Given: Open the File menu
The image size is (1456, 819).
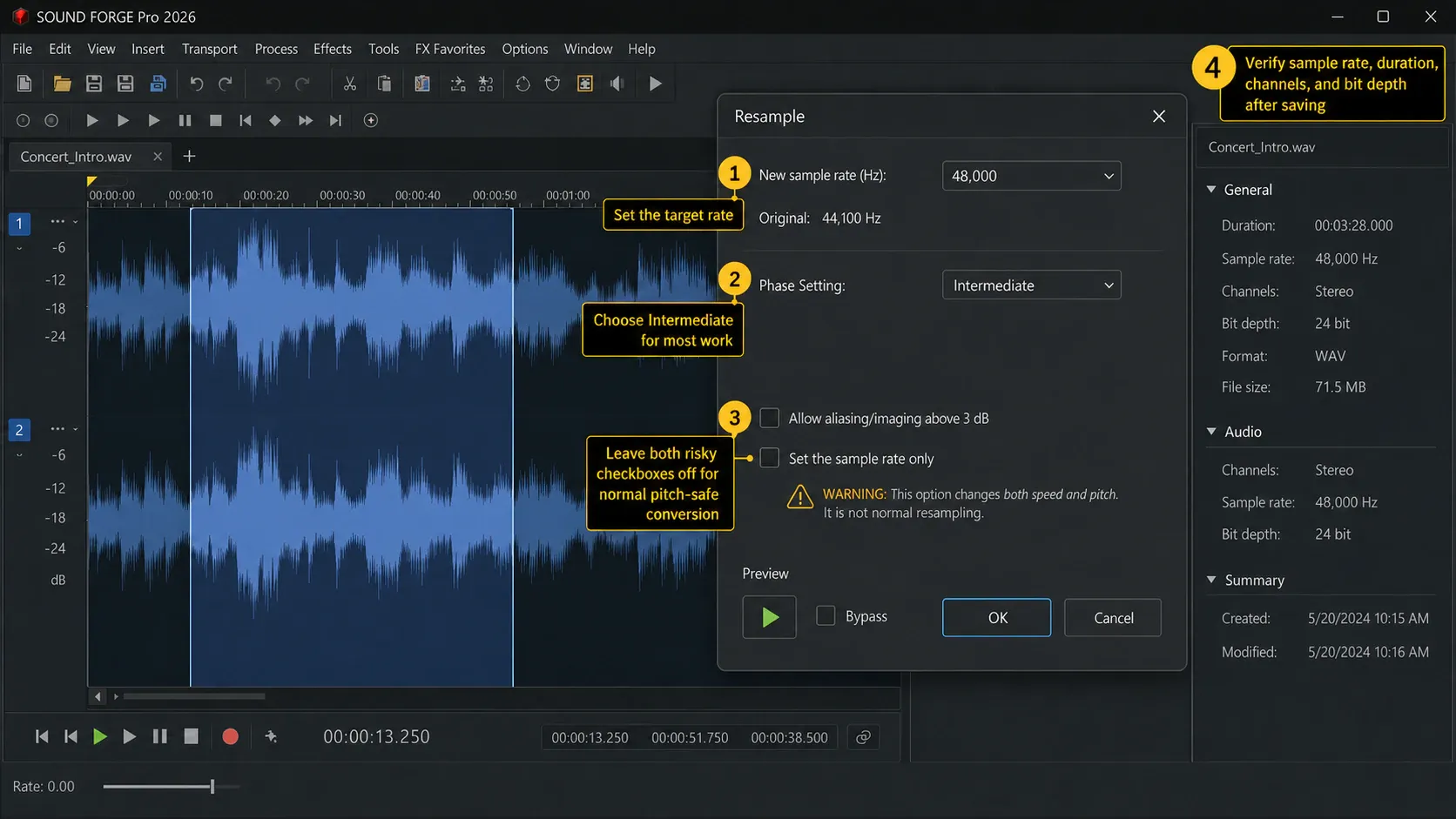Looking at the screenshot, I should pos(23,49).
